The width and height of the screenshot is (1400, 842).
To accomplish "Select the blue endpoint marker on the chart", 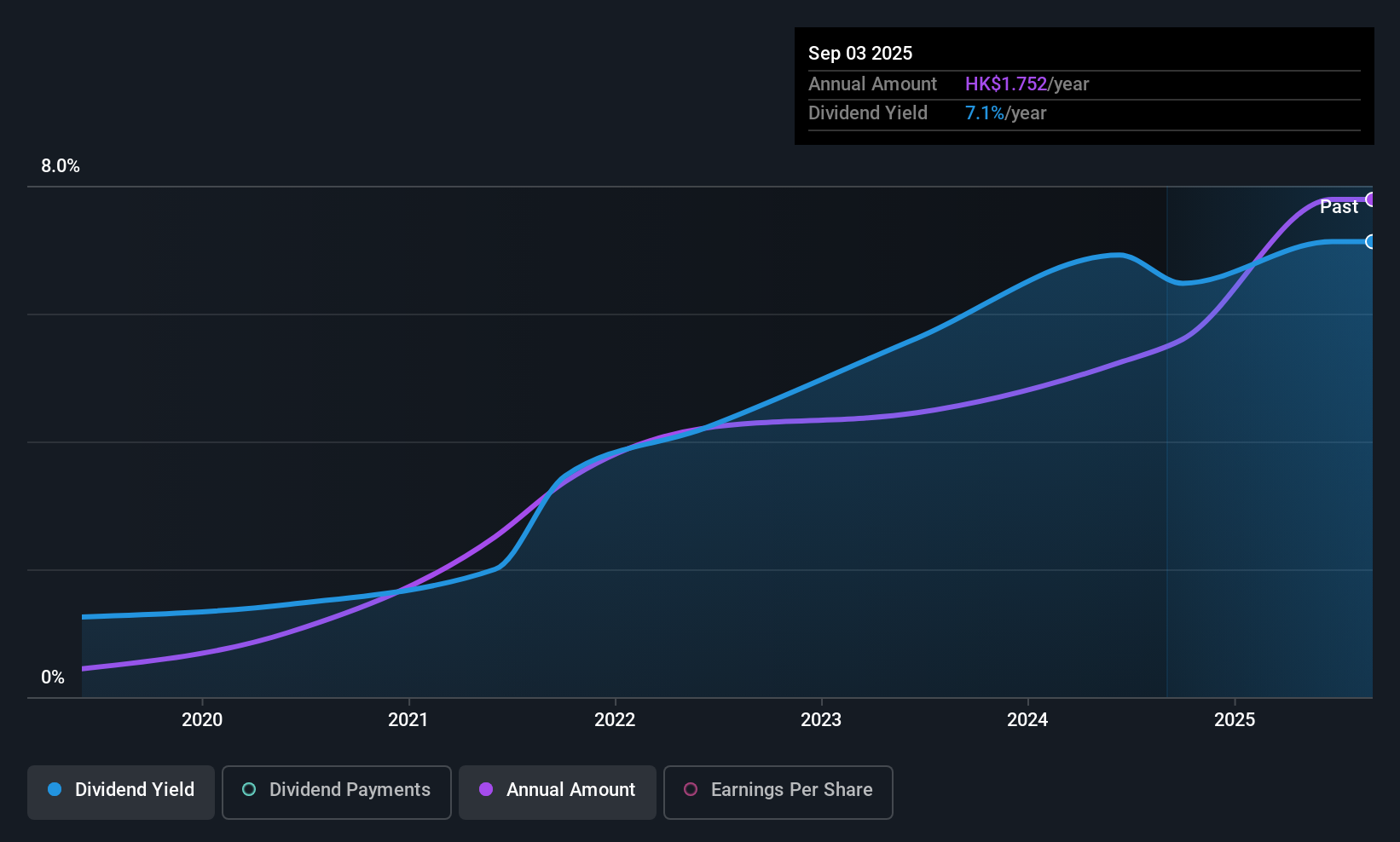I will click(x=1371, y=242).
